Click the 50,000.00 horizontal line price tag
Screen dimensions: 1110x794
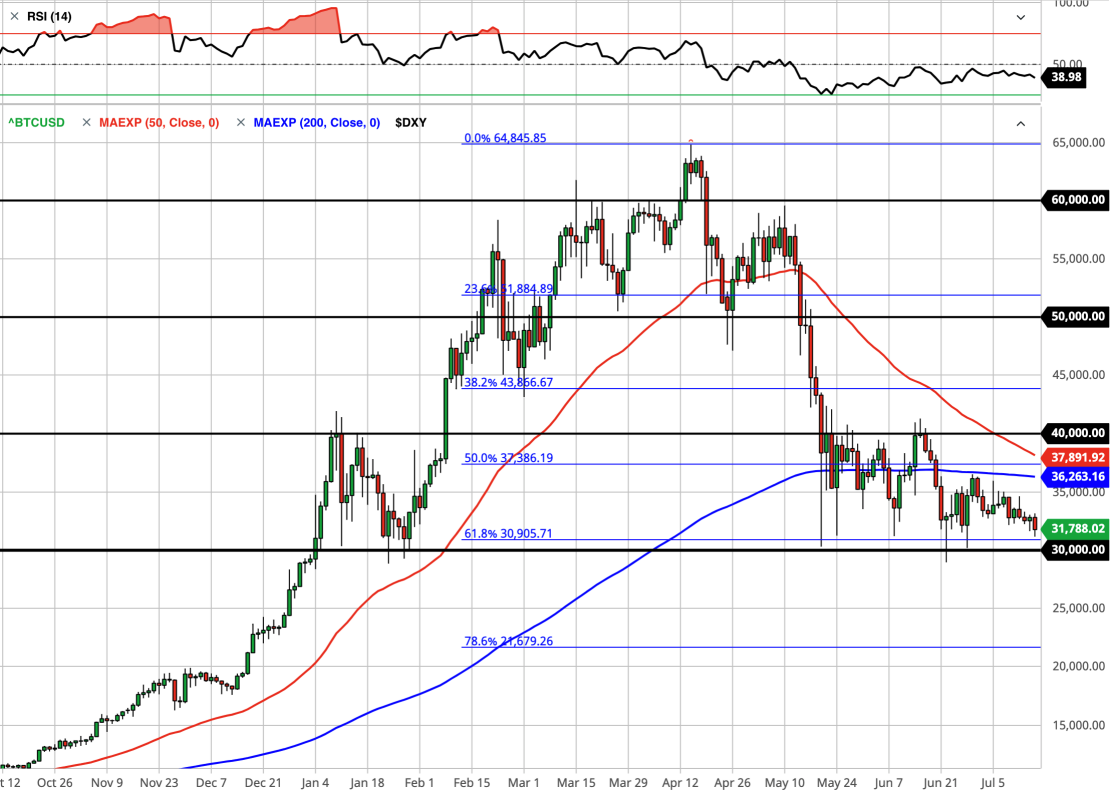click(x=1075, y=316)
